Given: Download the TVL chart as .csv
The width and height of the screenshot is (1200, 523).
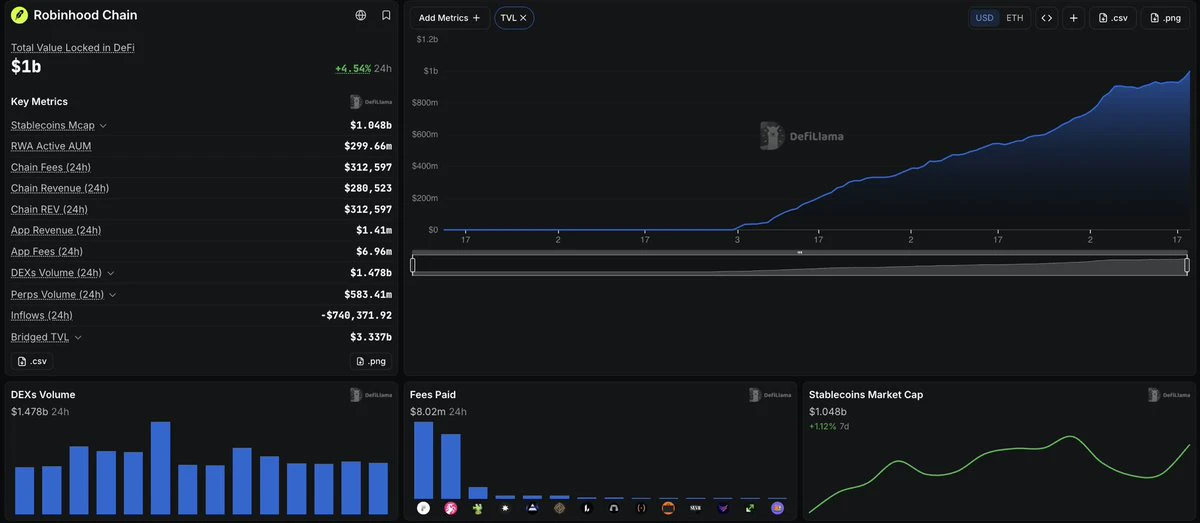Looking at the screenshot, I should (x=1114, y=18).
